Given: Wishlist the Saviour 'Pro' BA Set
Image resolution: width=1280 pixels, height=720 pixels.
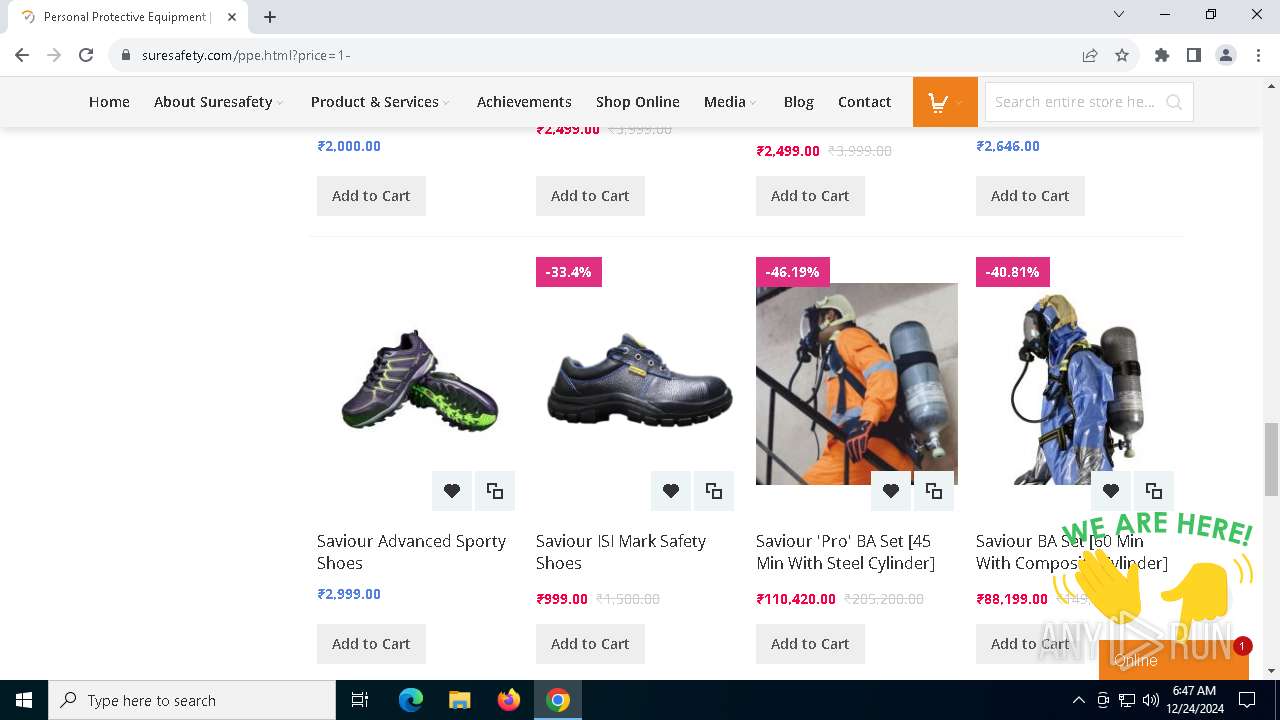Looking at the screenshot, I should point(890,491).
